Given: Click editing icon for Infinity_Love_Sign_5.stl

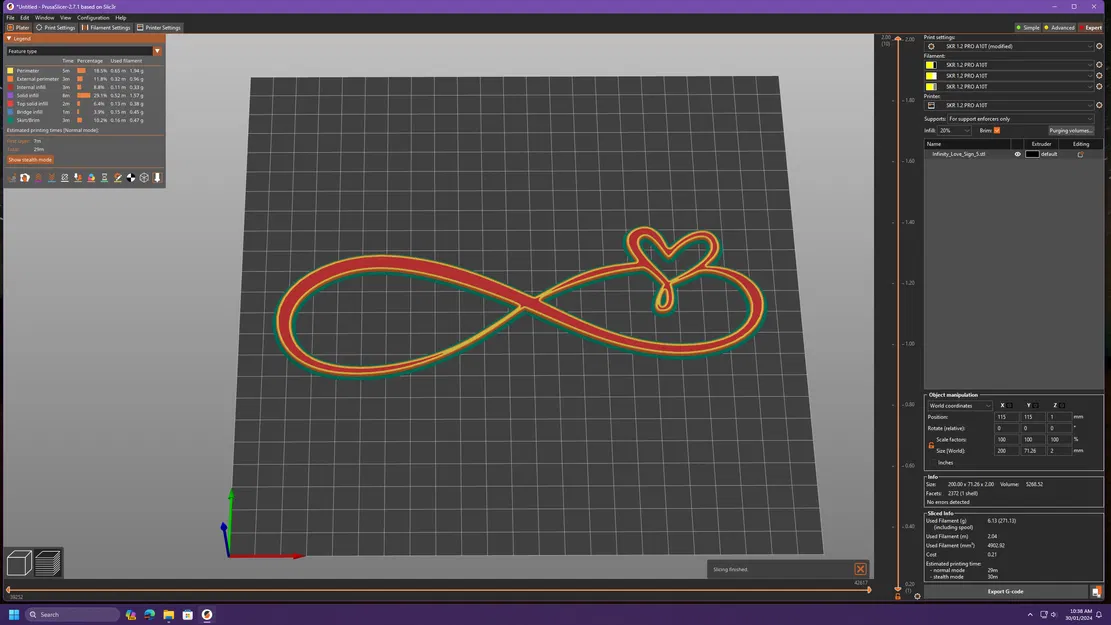Looking at the screenshot, I should pyautogui.click(x=1081, y=154).
